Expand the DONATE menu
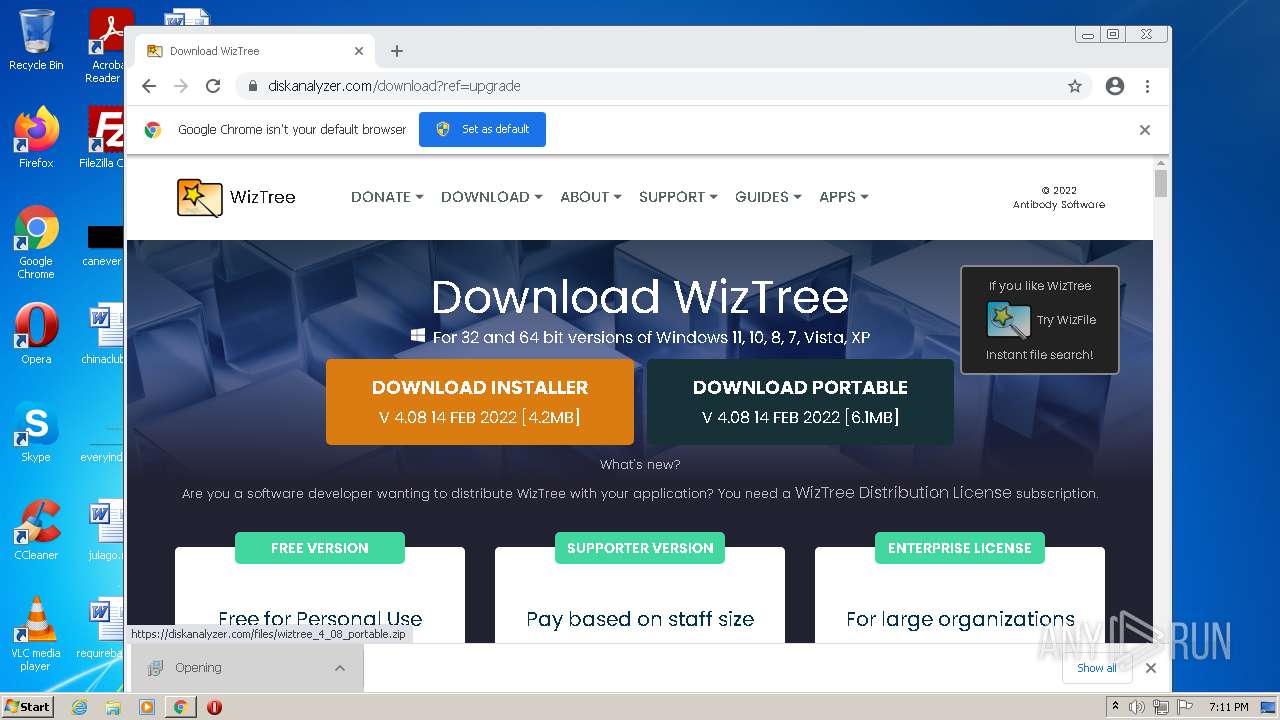1280x720 pixels. [x=387, y=197]
